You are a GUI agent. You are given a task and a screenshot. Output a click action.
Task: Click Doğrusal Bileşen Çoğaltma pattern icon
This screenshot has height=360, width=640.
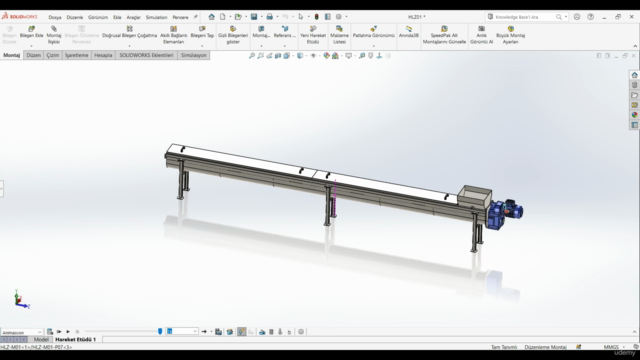coord(129,29)
